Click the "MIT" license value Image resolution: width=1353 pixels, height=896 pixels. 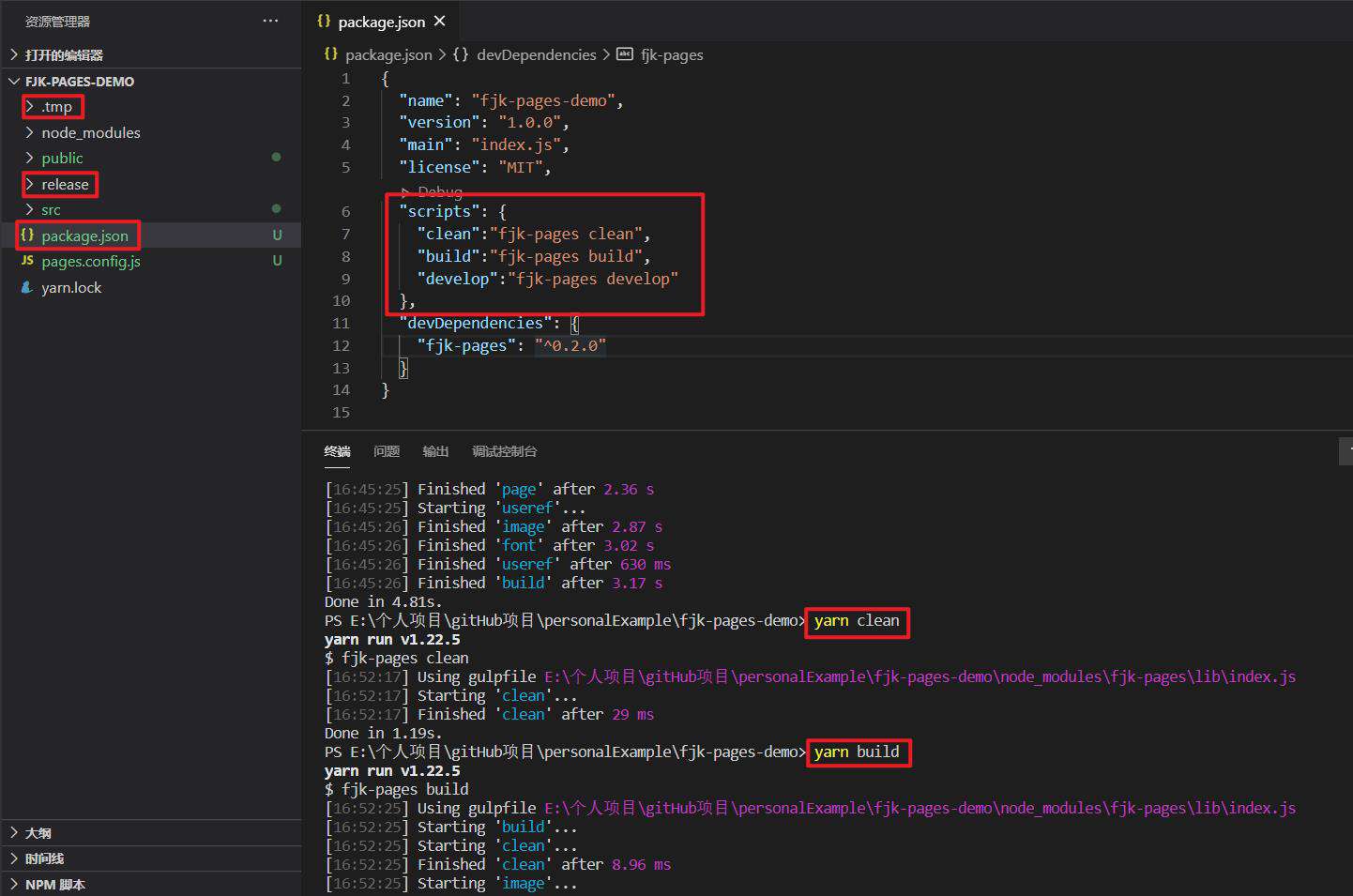(x=521, y=167)
